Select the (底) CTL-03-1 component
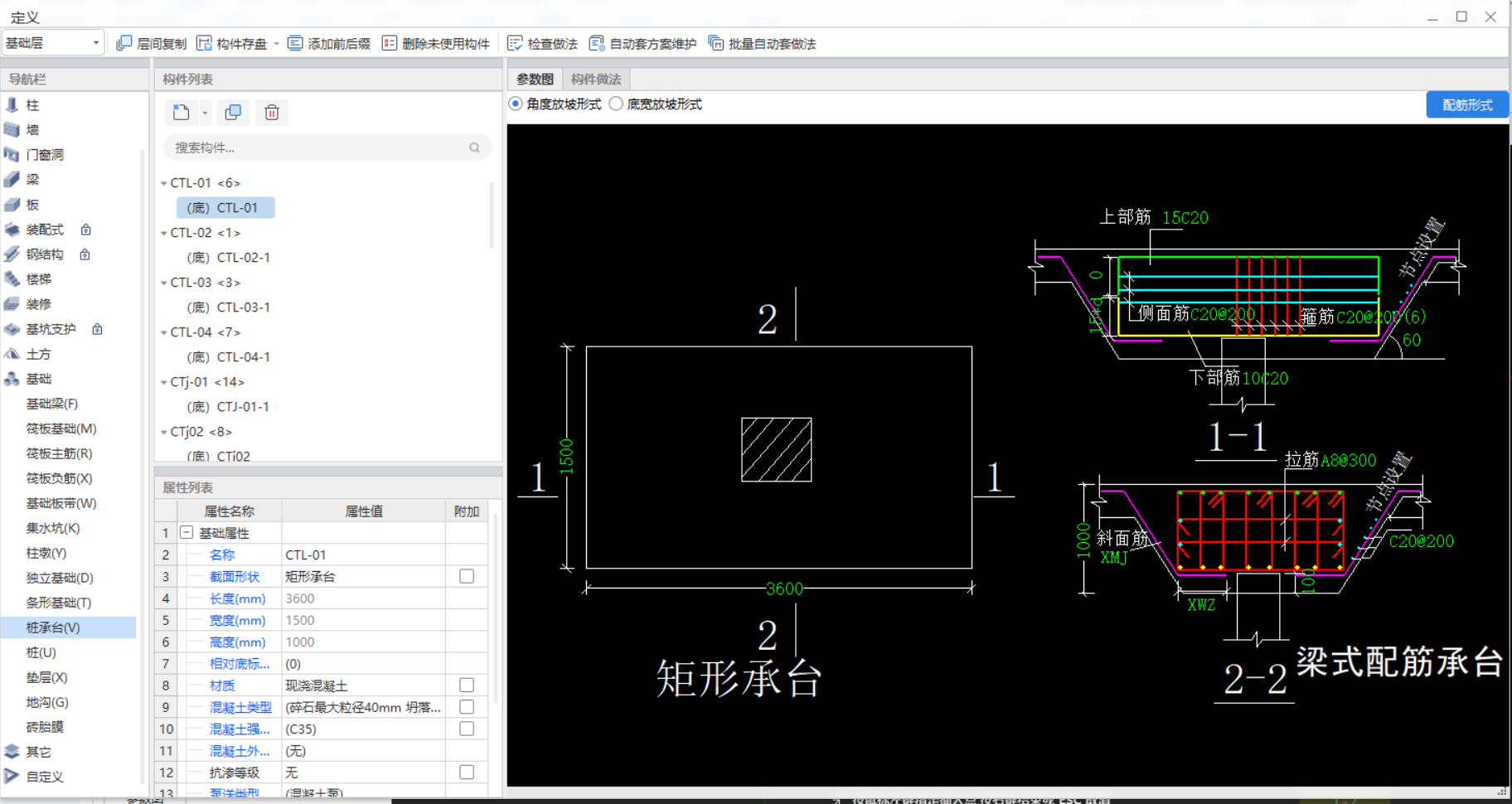This screenshot has height=804, width=1512. click(228, 307)
